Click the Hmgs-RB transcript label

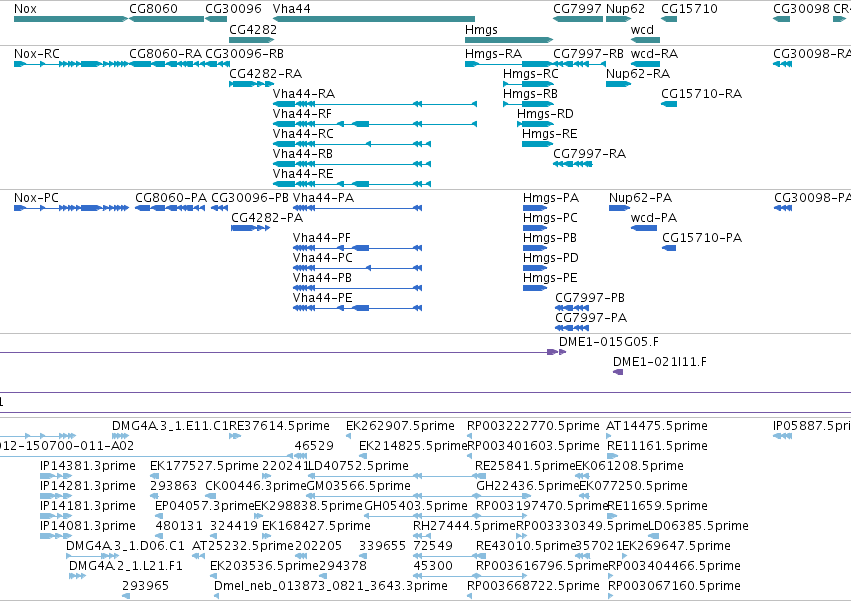(x=530, y=94)
